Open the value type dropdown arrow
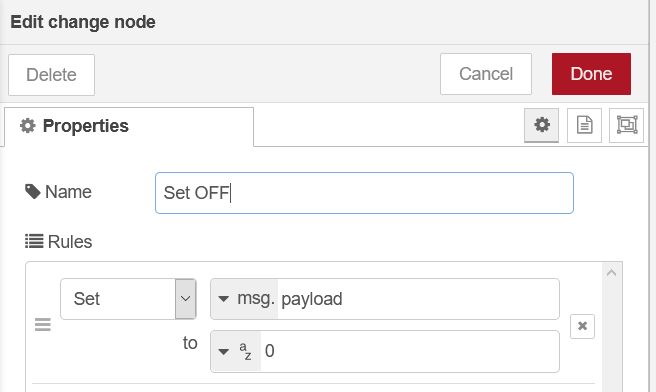 (x=223, y=351)
